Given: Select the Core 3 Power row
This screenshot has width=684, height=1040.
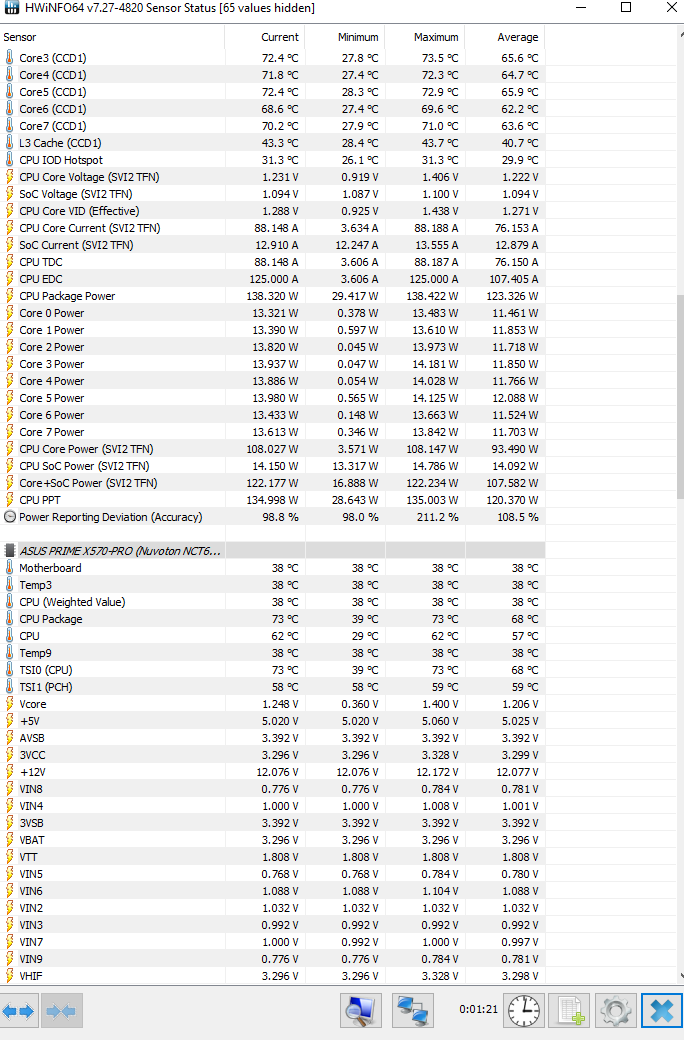Looking at the screenshot, I should pos(272,364).
